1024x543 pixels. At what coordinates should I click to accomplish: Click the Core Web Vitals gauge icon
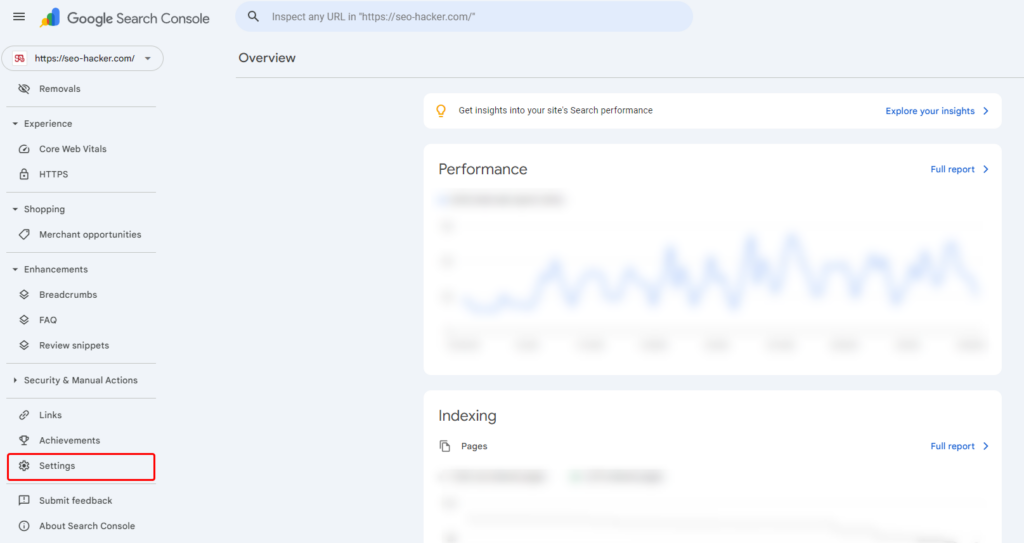24,149
